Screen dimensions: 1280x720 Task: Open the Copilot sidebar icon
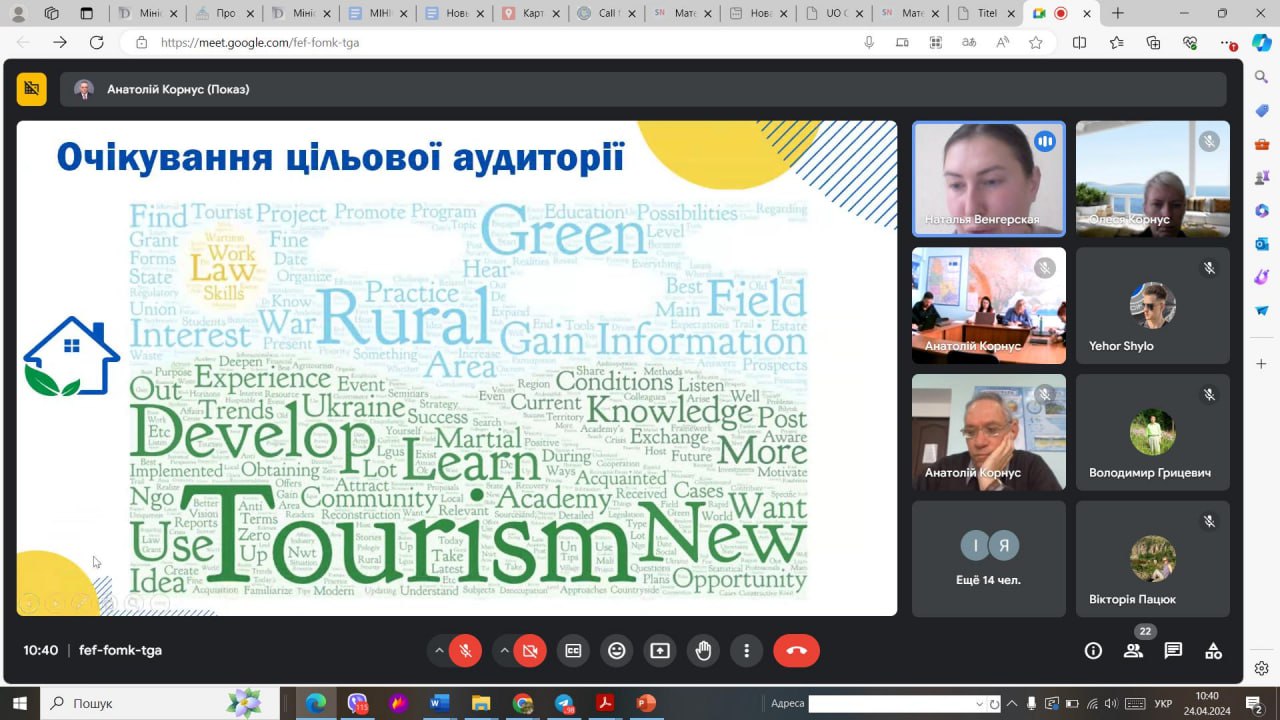tap(1262, 43)
